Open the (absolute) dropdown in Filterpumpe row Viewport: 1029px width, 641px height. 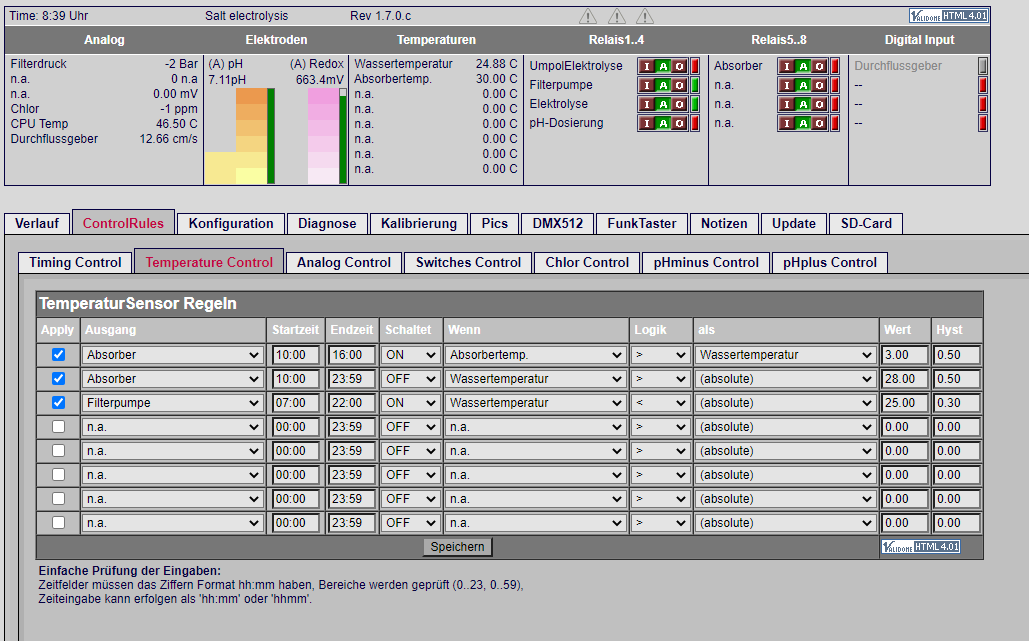tap(785, 403)
